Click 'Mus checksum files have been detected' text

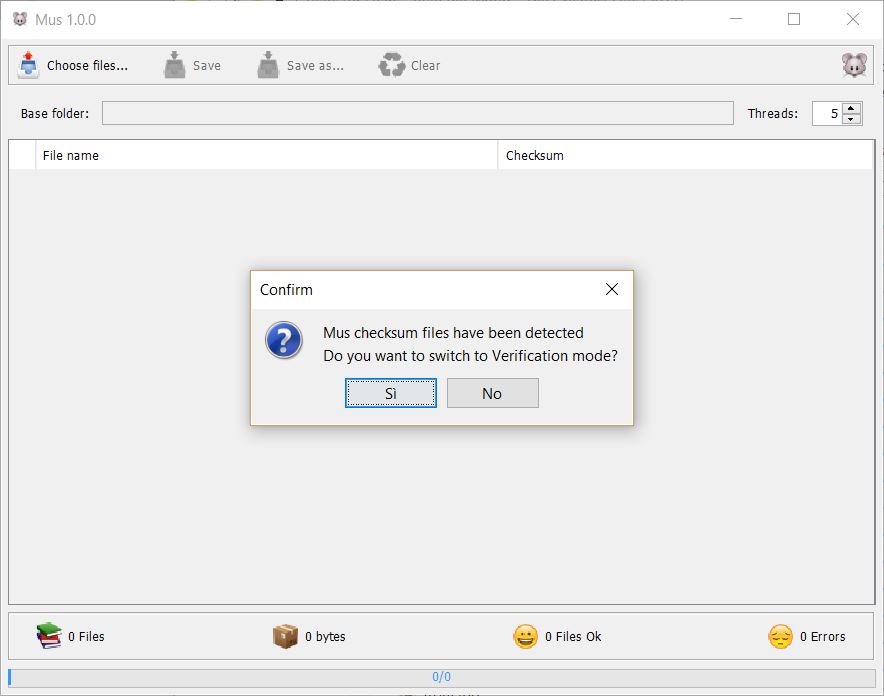tap(453, 333)
